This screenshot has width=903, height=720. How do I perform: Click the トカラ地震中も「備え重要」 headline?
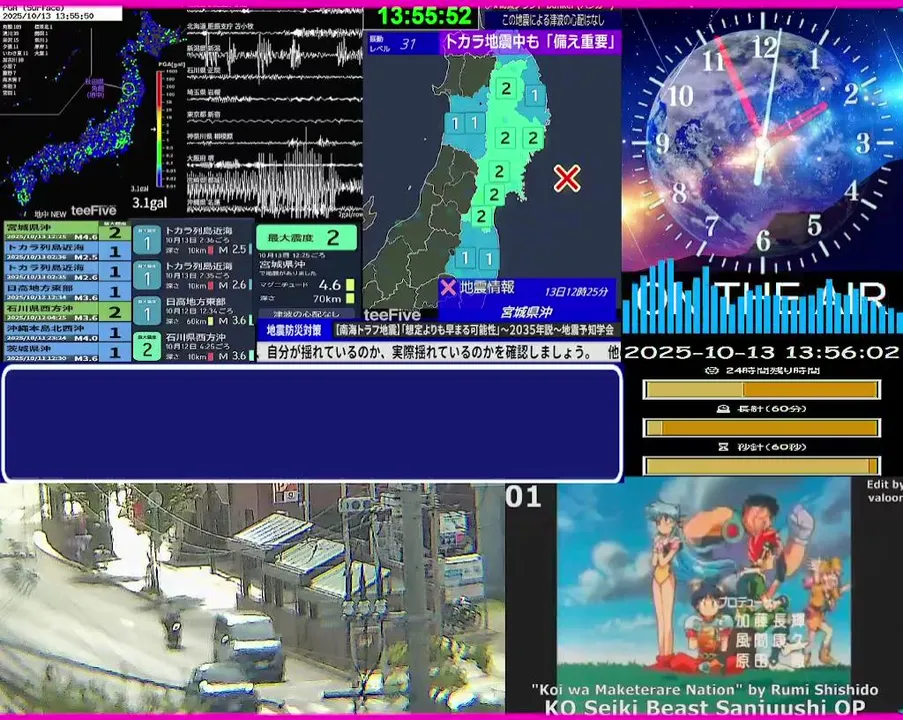point(530,42)
